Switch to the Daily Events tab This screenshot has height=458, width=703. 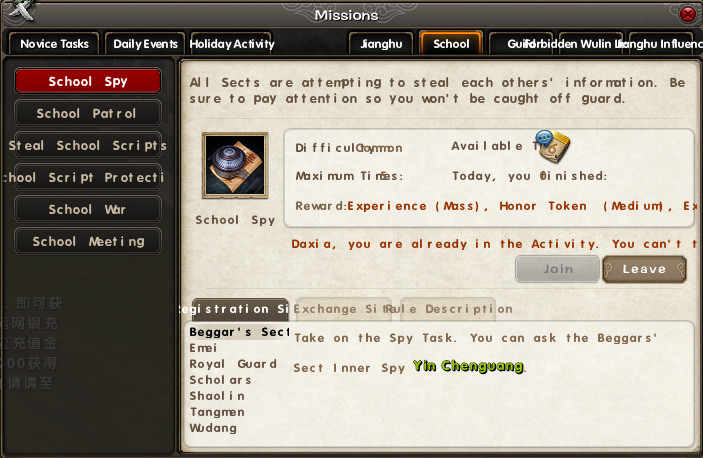[145, 43]
